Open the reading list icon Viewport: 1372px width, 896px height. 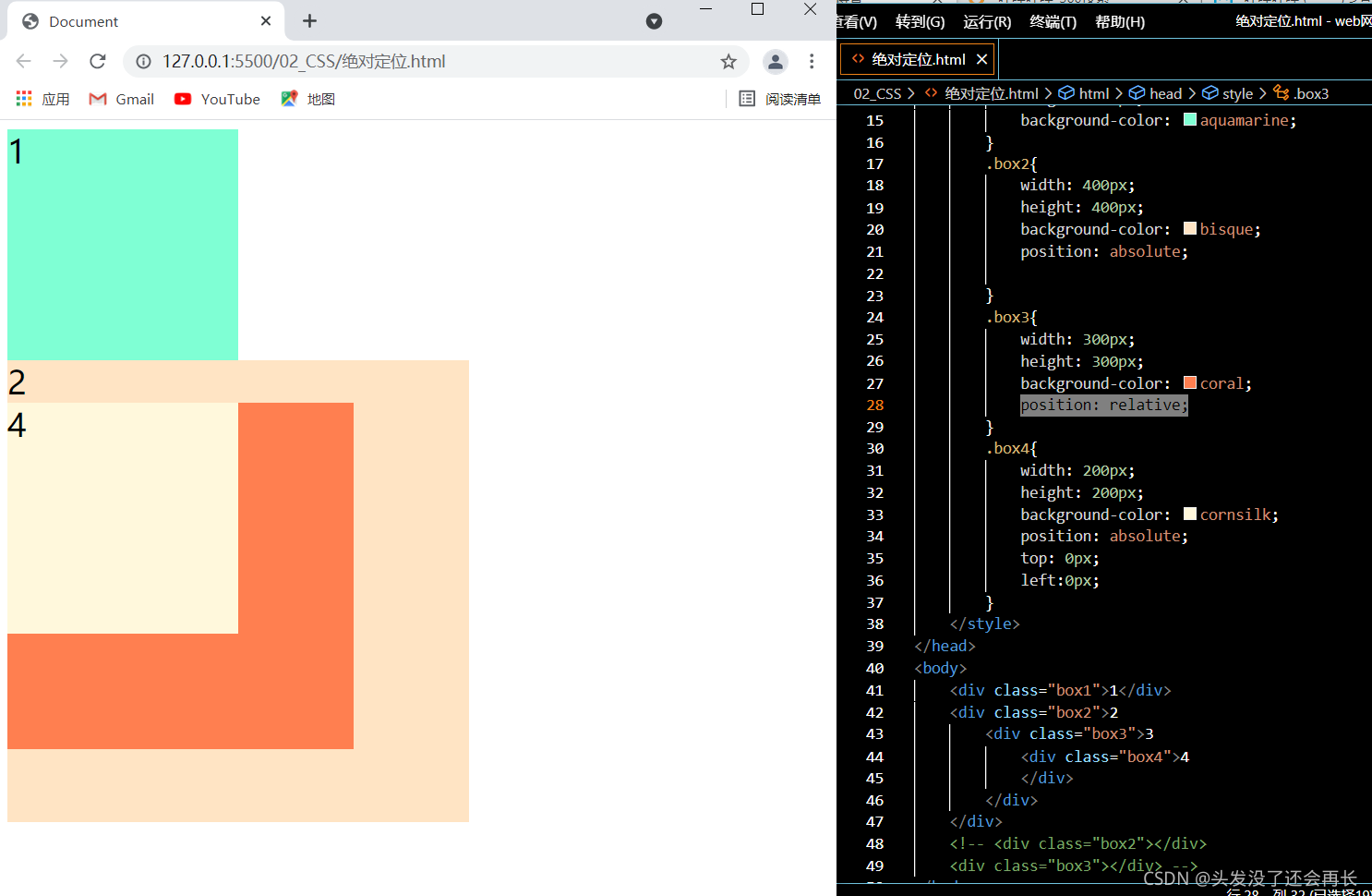click(x=747, y=99)
